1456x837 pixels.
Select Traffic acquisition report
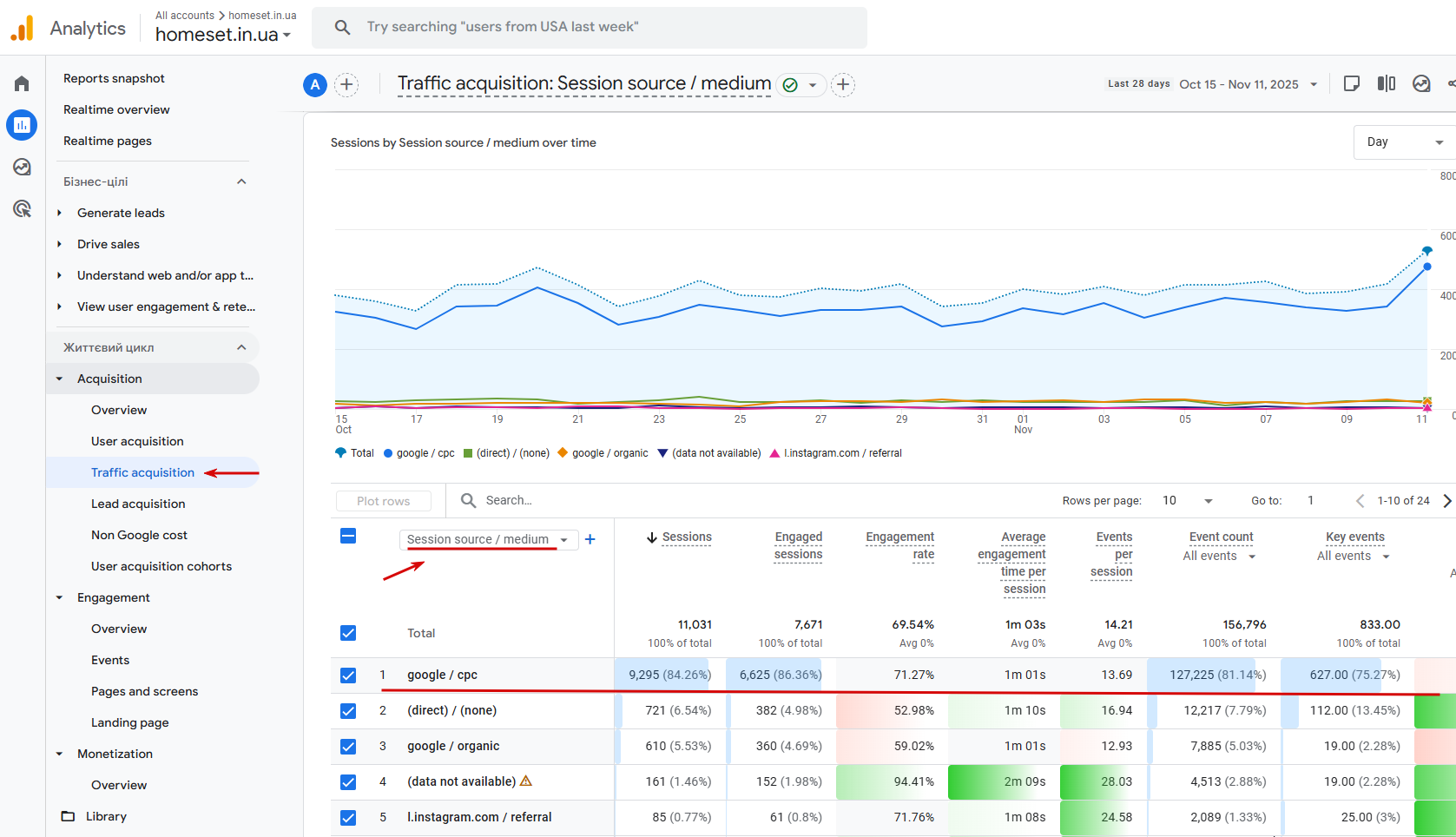pos(142,472)
